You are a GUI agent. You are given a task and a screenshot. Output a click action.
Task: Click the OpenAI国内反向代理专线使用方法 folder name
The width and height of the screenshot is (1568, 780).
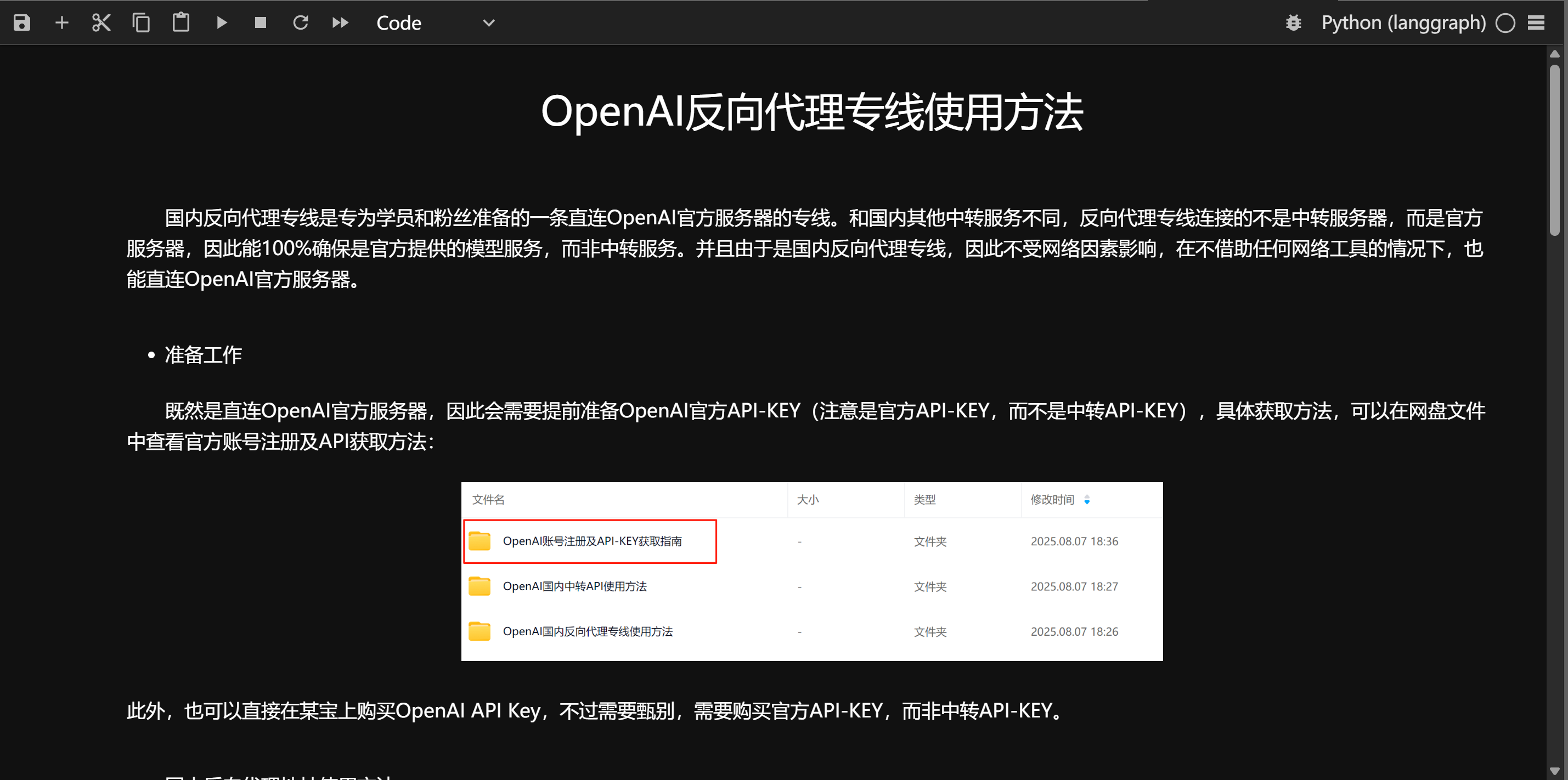pyautogui.click(x=588, y=631)
